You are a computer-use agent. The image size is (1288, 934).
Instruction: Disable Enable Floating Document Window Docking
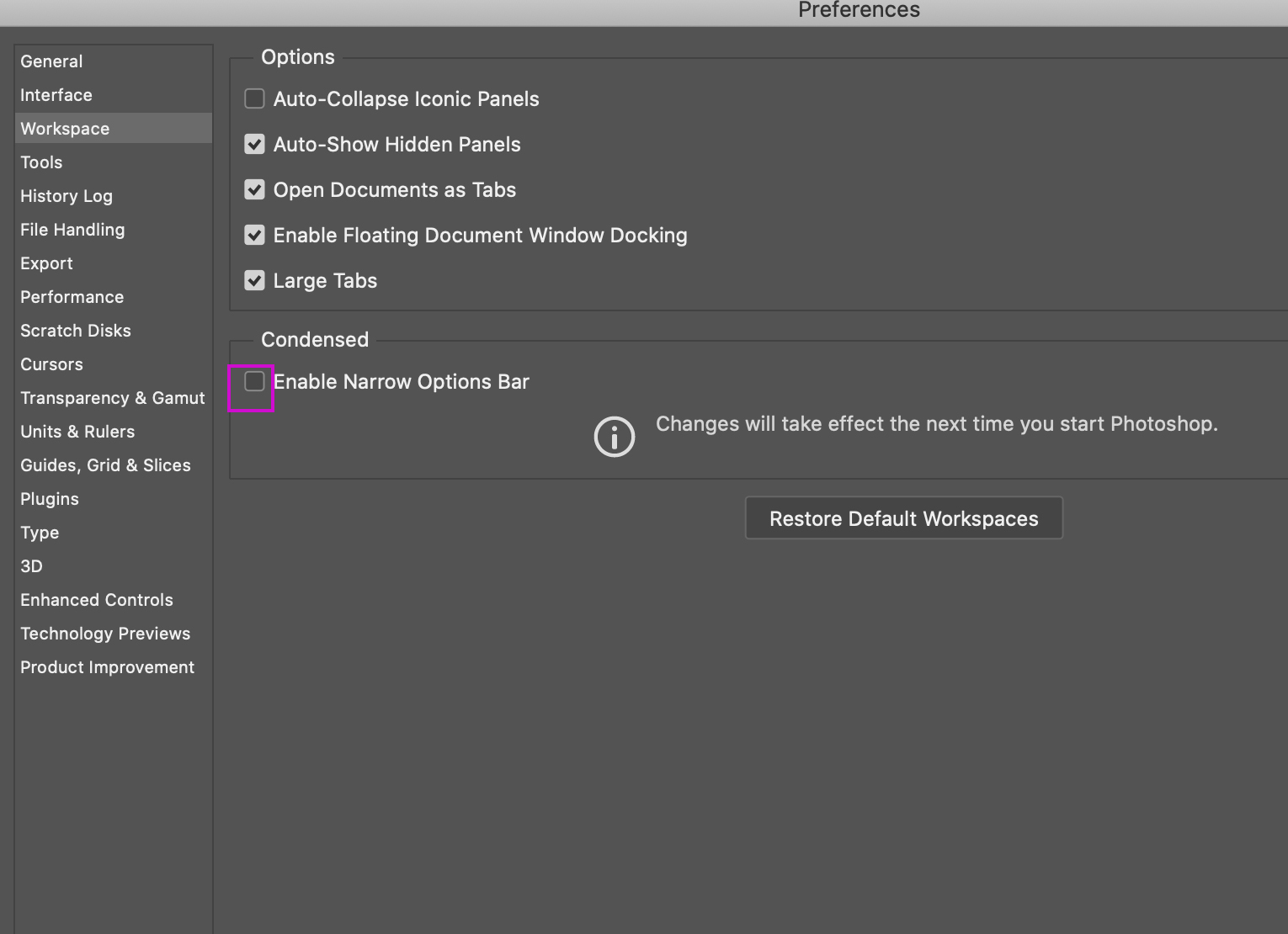(x=254, y=235)
